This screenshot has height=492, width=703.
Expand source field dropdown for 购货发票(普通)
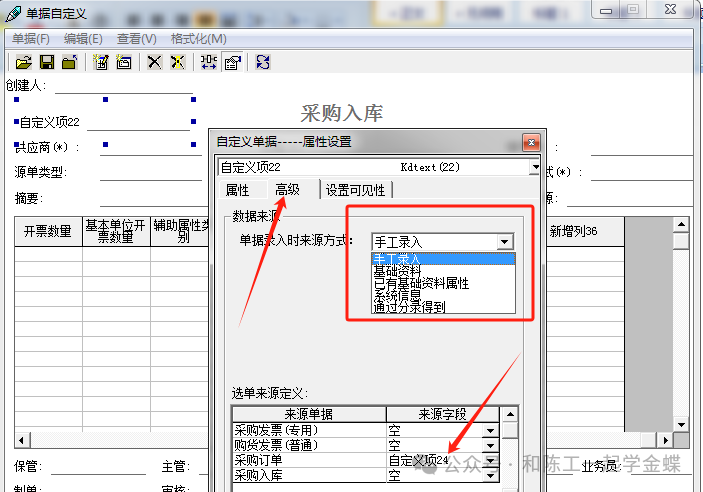490,445
